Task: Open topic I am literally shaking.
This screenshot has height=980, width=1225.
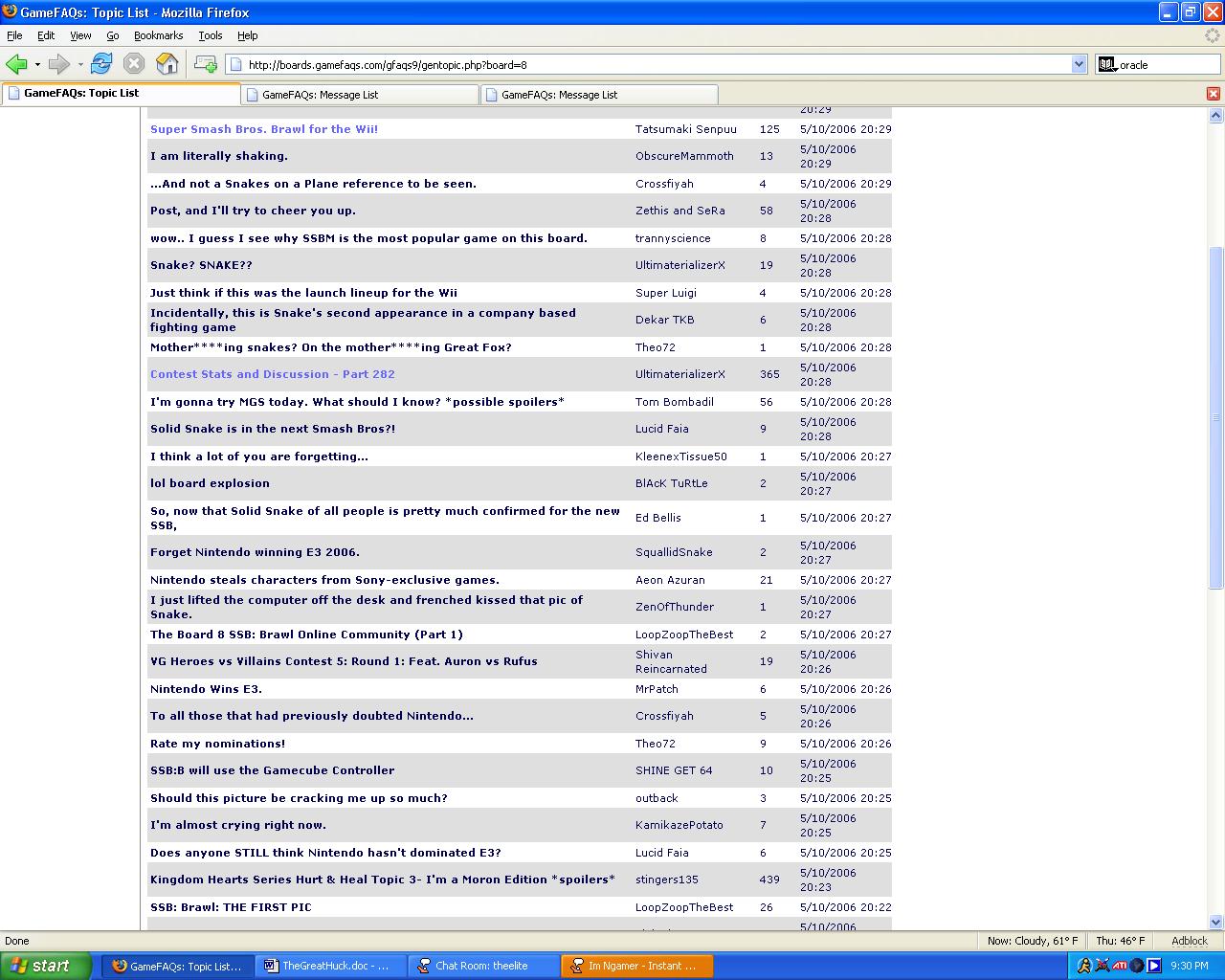Action: 219,156
